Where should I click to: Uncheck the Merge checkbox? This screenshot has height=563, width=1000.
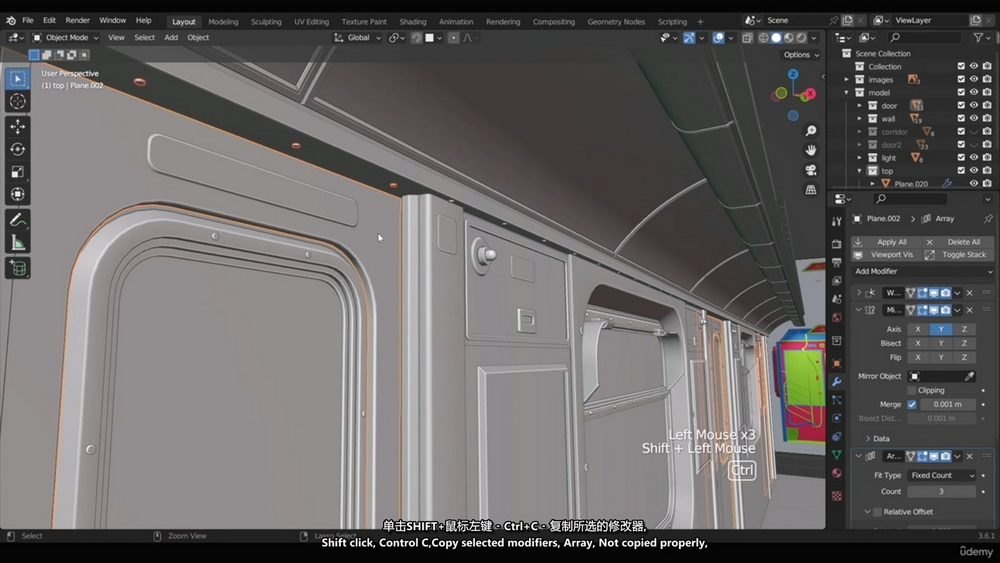click(912, 404)
